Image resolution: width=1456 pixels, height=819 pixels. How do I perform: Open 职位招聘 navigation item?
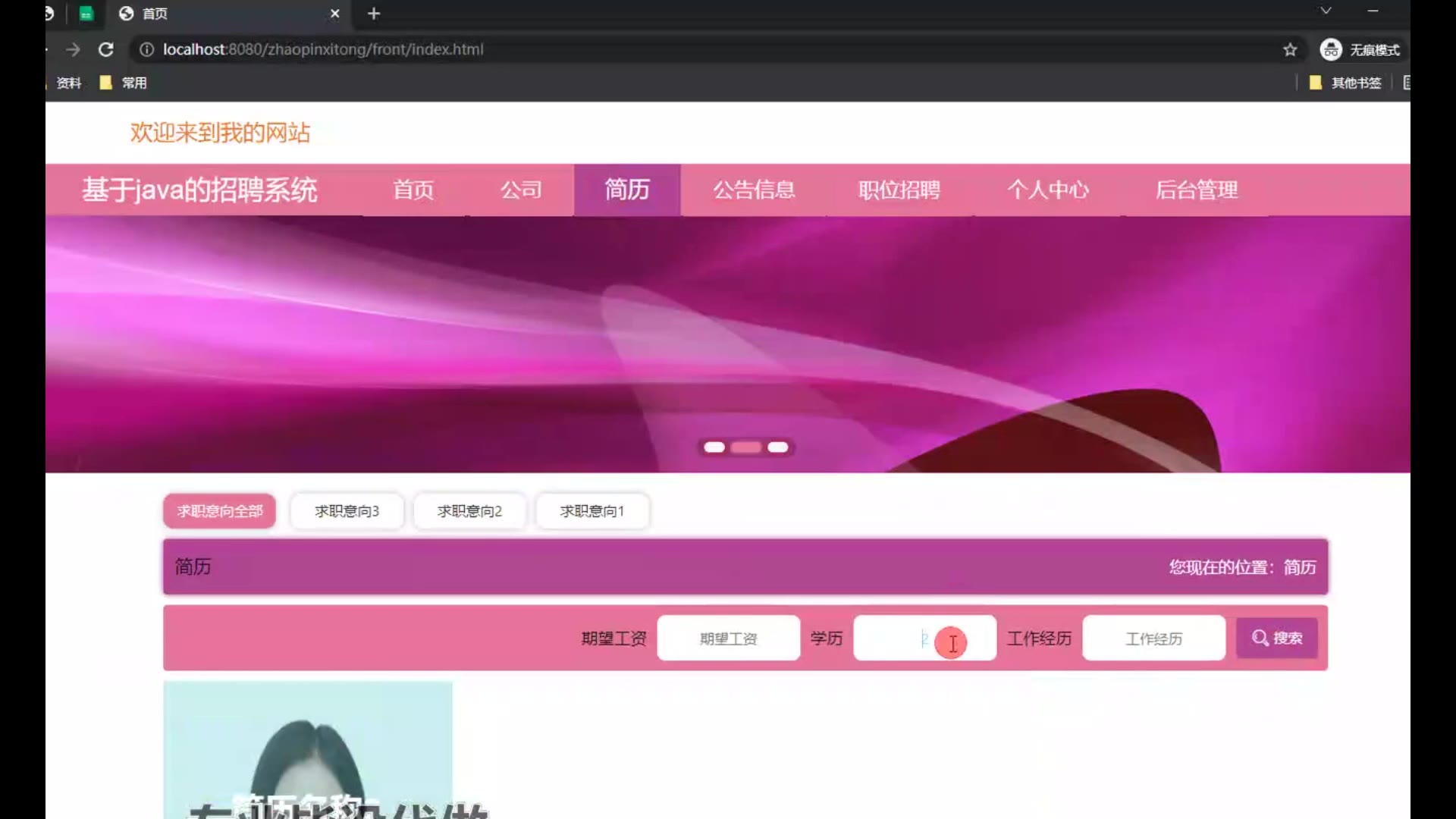pyautogui.click(x=899, y=190)
